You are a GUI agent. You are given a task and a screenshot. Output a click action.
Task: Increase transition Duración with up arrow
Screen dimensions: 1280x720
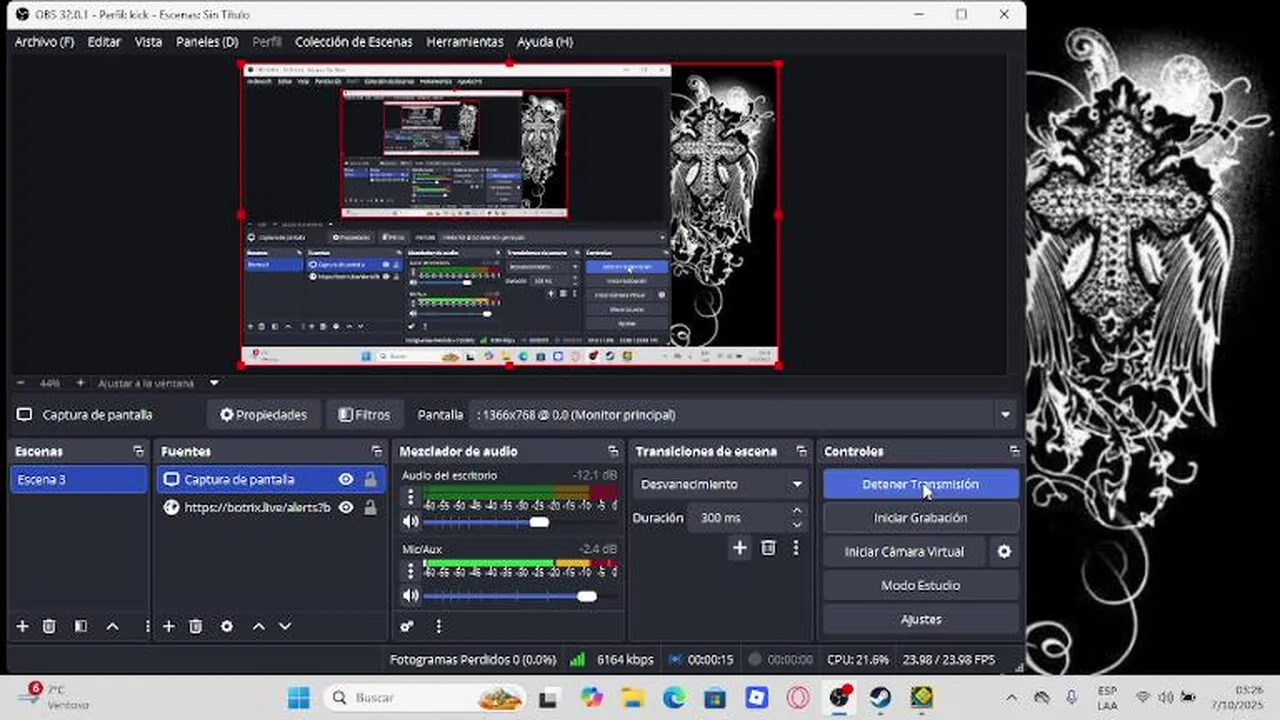coord(797,512)
